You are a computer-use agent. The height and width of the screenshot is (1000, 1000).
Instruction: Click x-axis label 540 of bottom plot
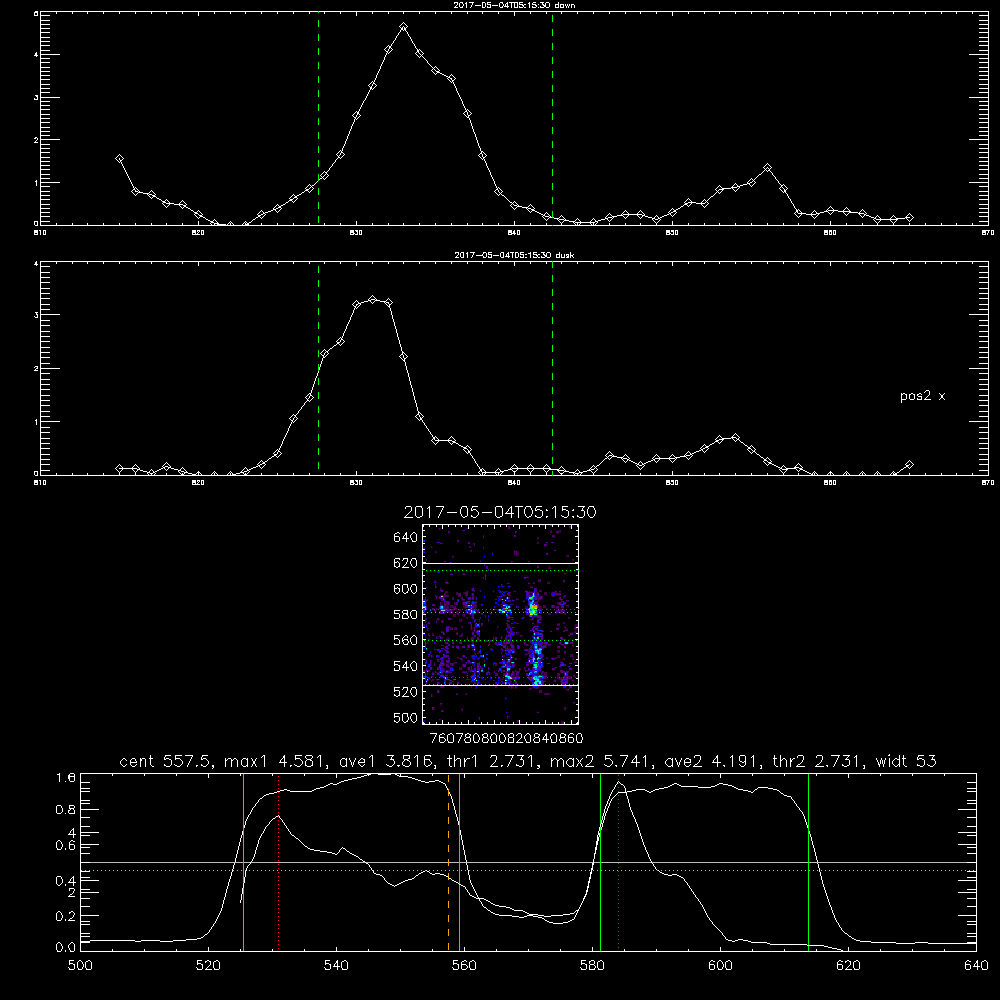tap(336, 966)
